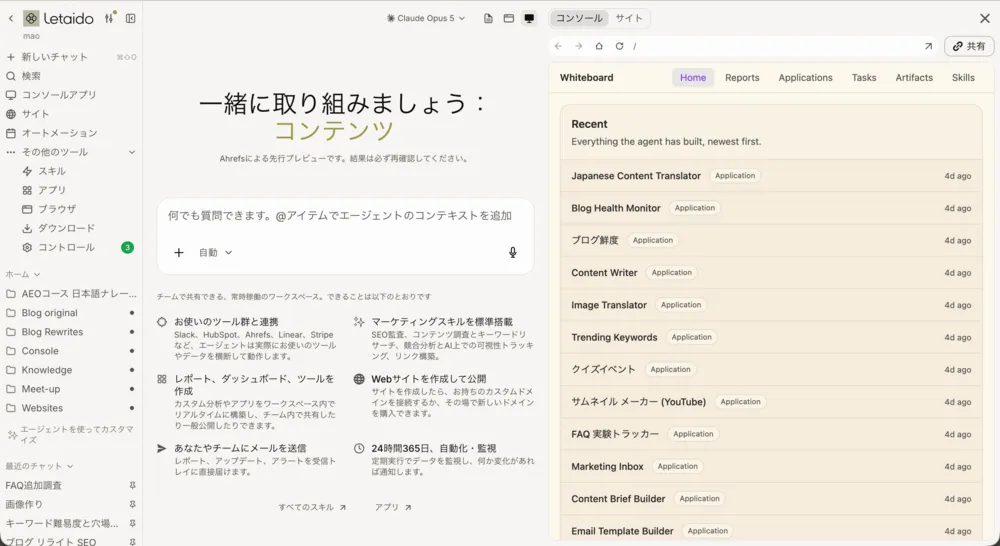The width and height of the screenshot is (1000, 546).
Task: Switch to the コンソール tab
Action: click(x=579, y=18)
